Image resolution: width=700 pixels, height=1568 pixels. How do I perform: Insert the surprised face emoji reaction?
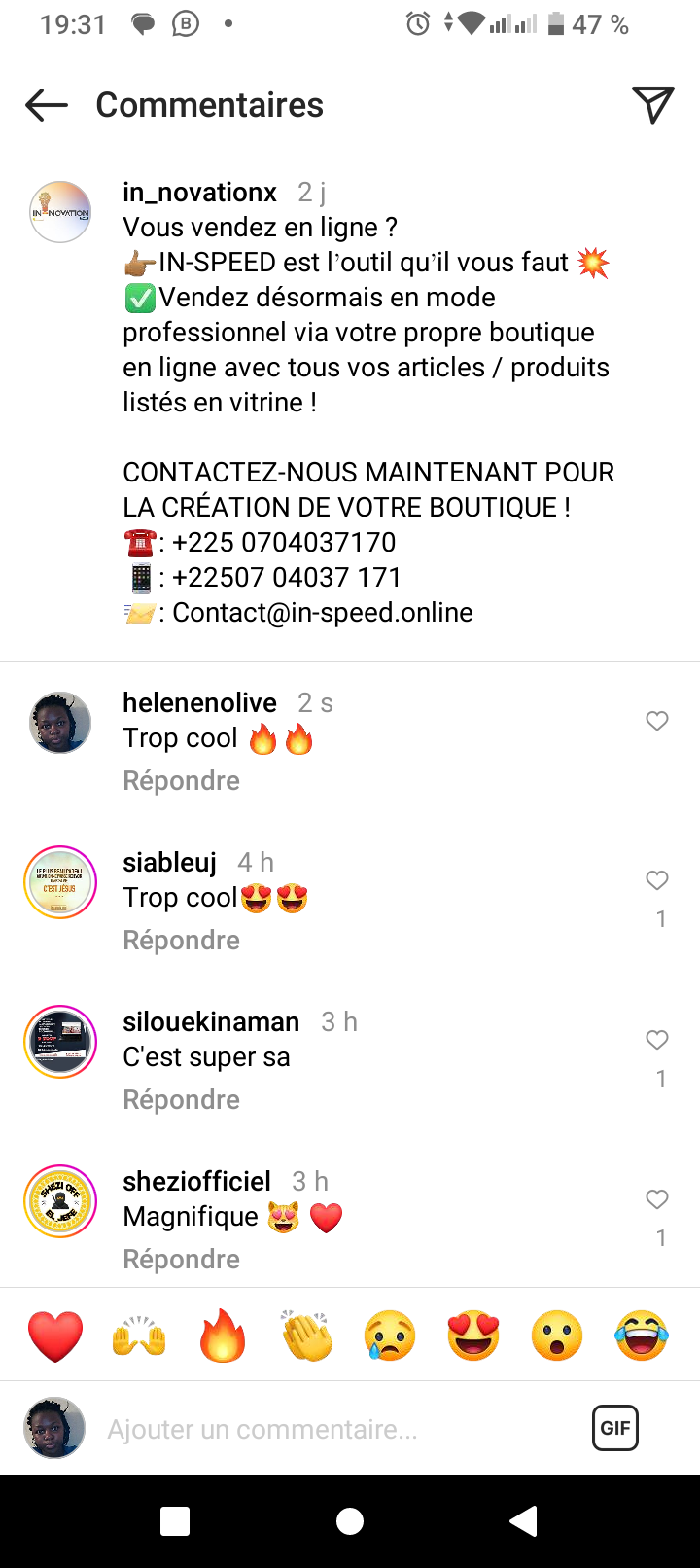tap(557, 1336)
